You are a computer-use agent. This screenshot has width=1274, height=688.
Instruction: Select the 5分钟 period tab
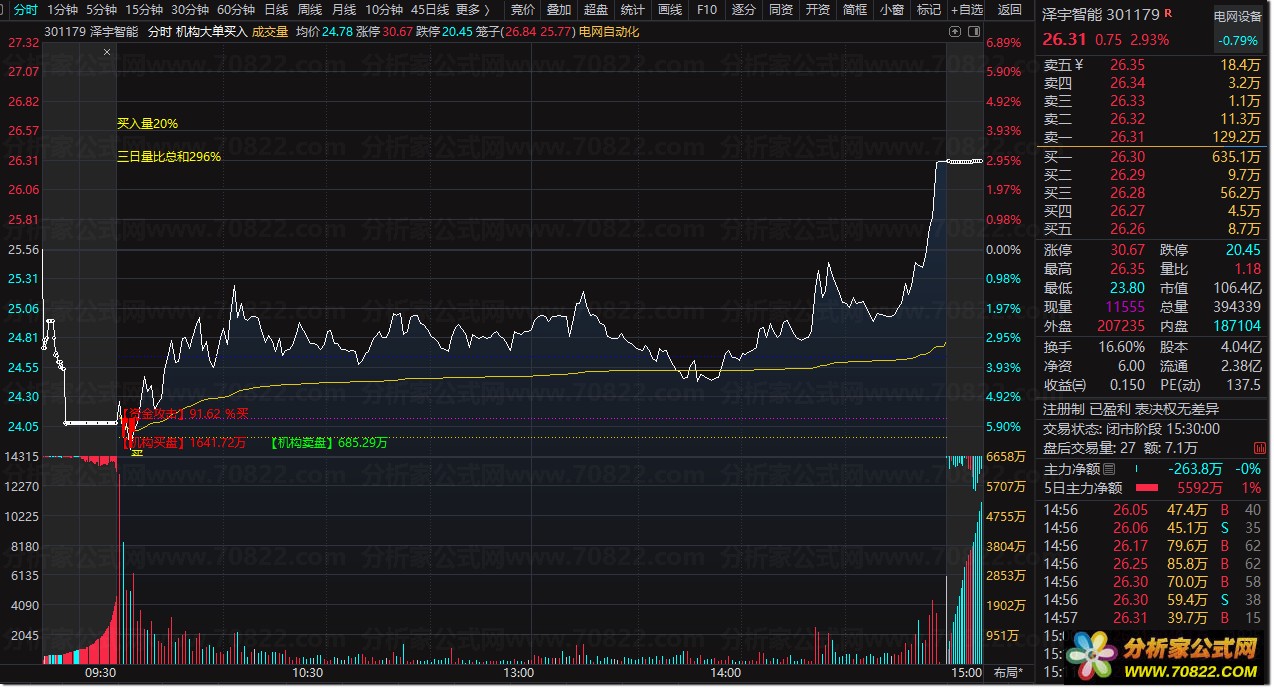click(101, 10)
